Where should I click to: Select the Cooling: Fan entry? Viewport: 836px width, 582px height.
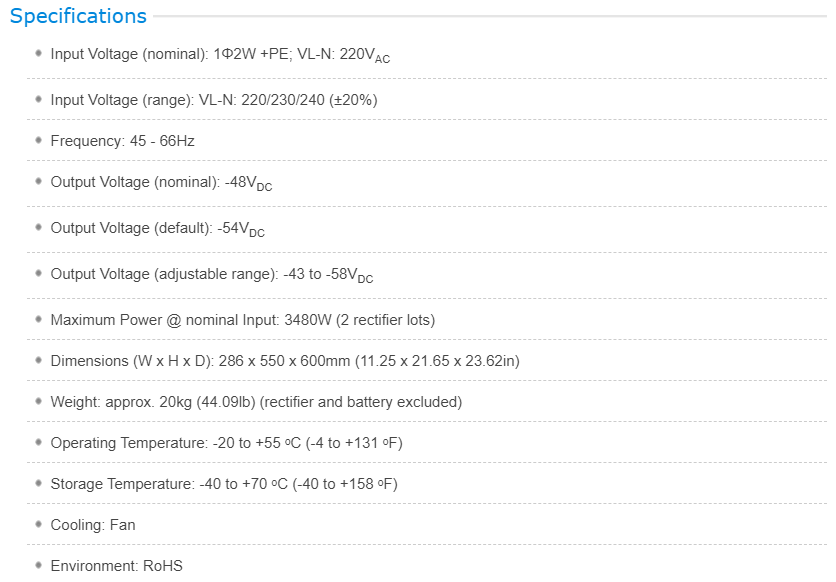(93, 525)
